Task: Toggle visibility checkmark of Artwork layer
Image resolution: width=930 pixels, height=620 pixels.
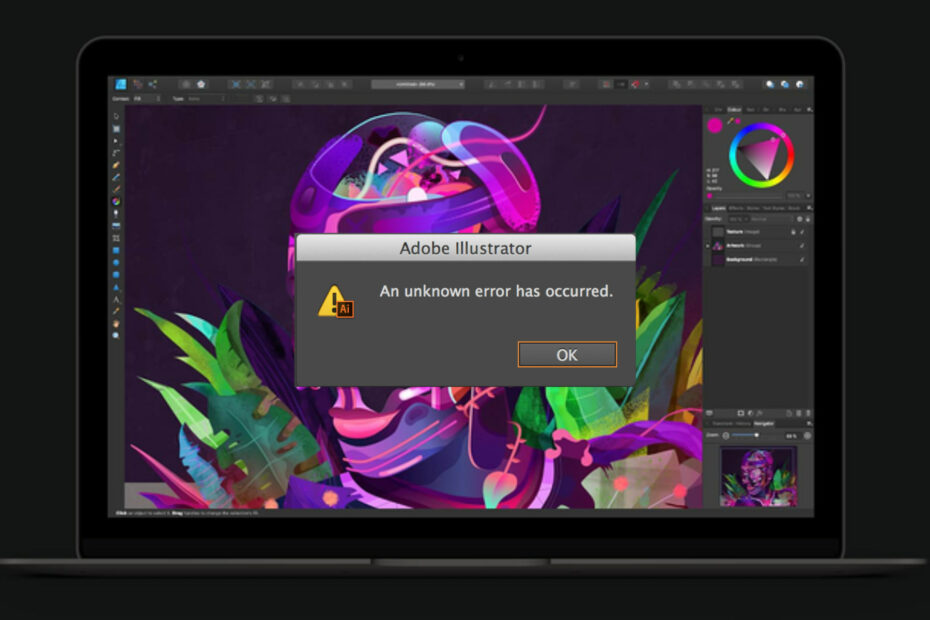Action: (x=802, y=246)
